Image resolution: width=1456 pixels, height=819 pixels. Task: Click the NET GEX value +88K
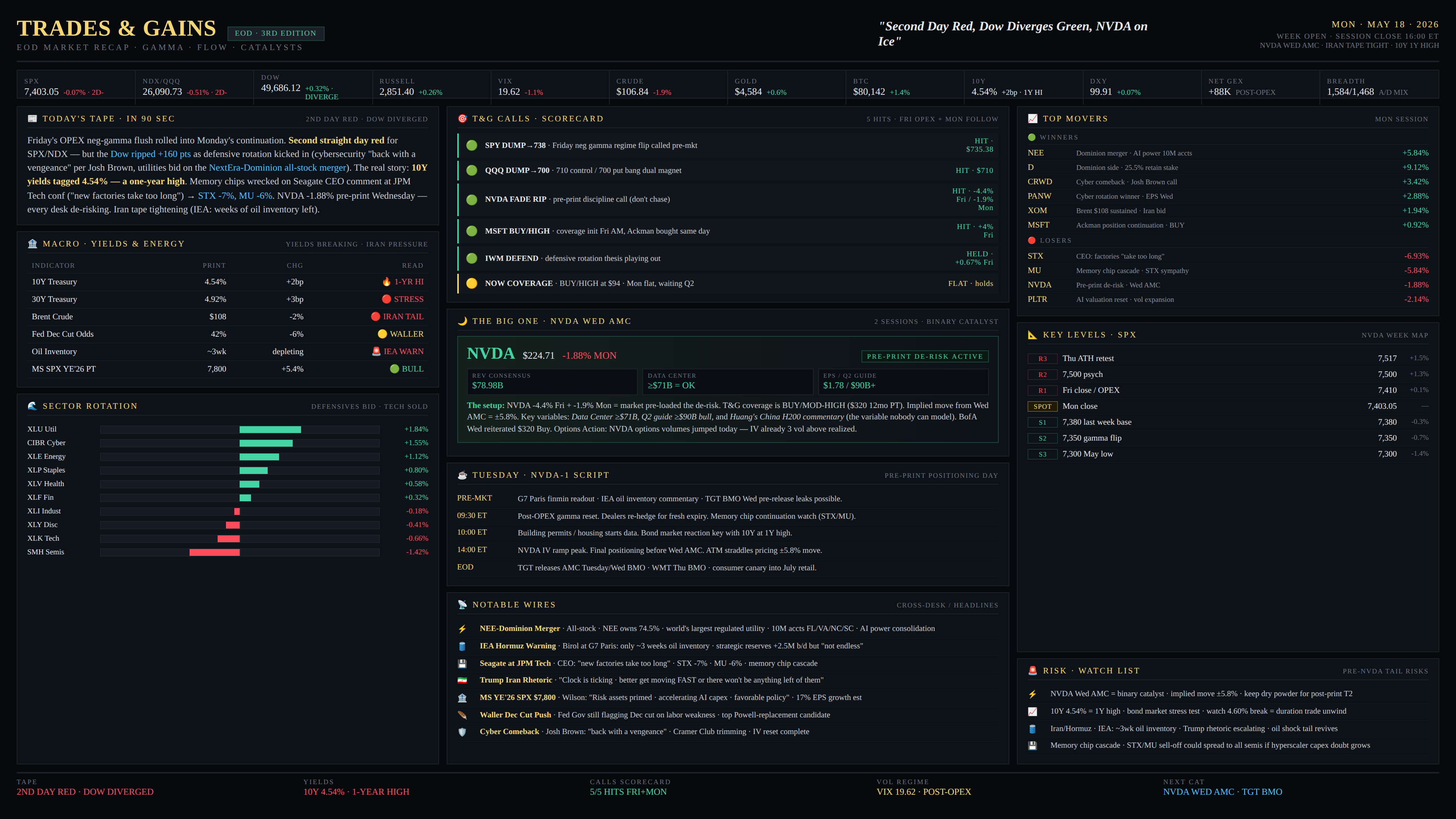pos(1219,91)
